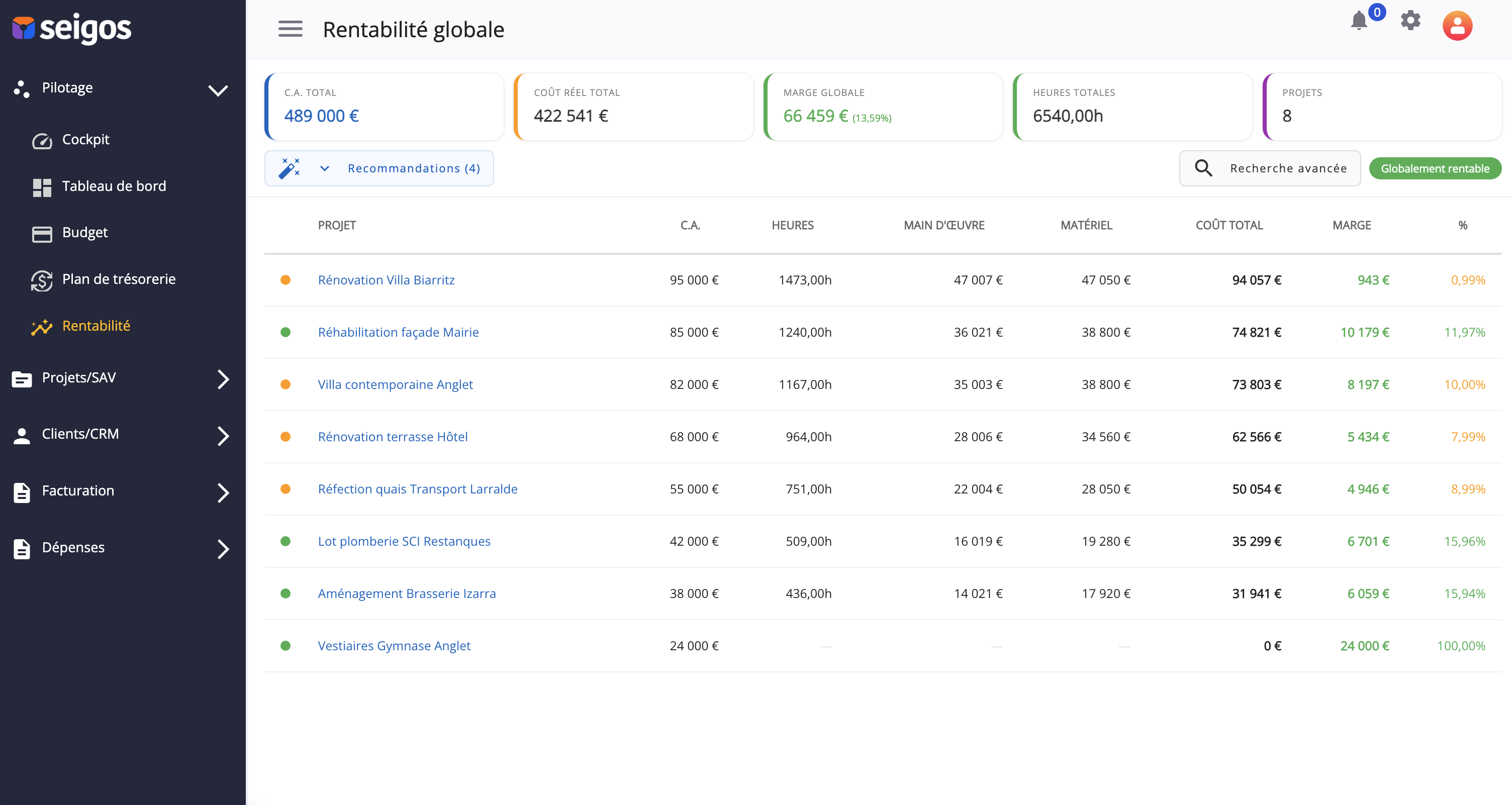This screenshot has width=1512, height=805.
Task: Expand the Dépenses chevron
Action: [223, 549]
